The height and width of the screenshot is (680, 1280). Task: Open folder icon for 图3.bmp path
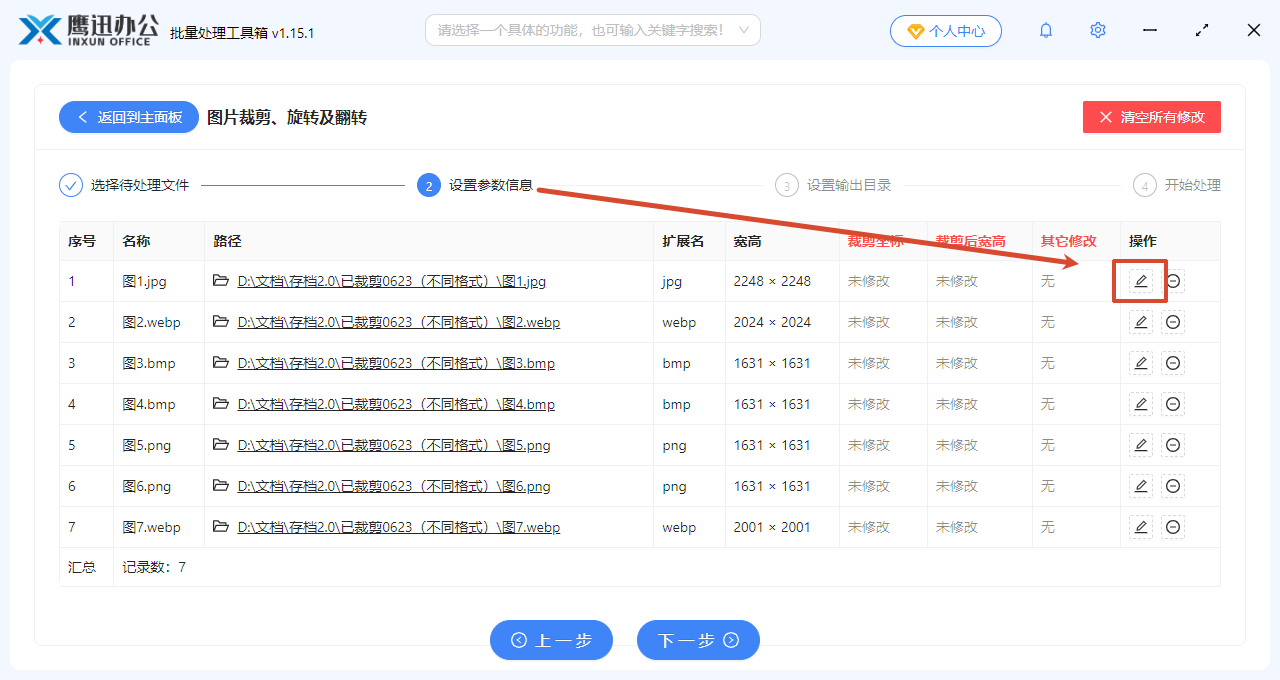221,363
